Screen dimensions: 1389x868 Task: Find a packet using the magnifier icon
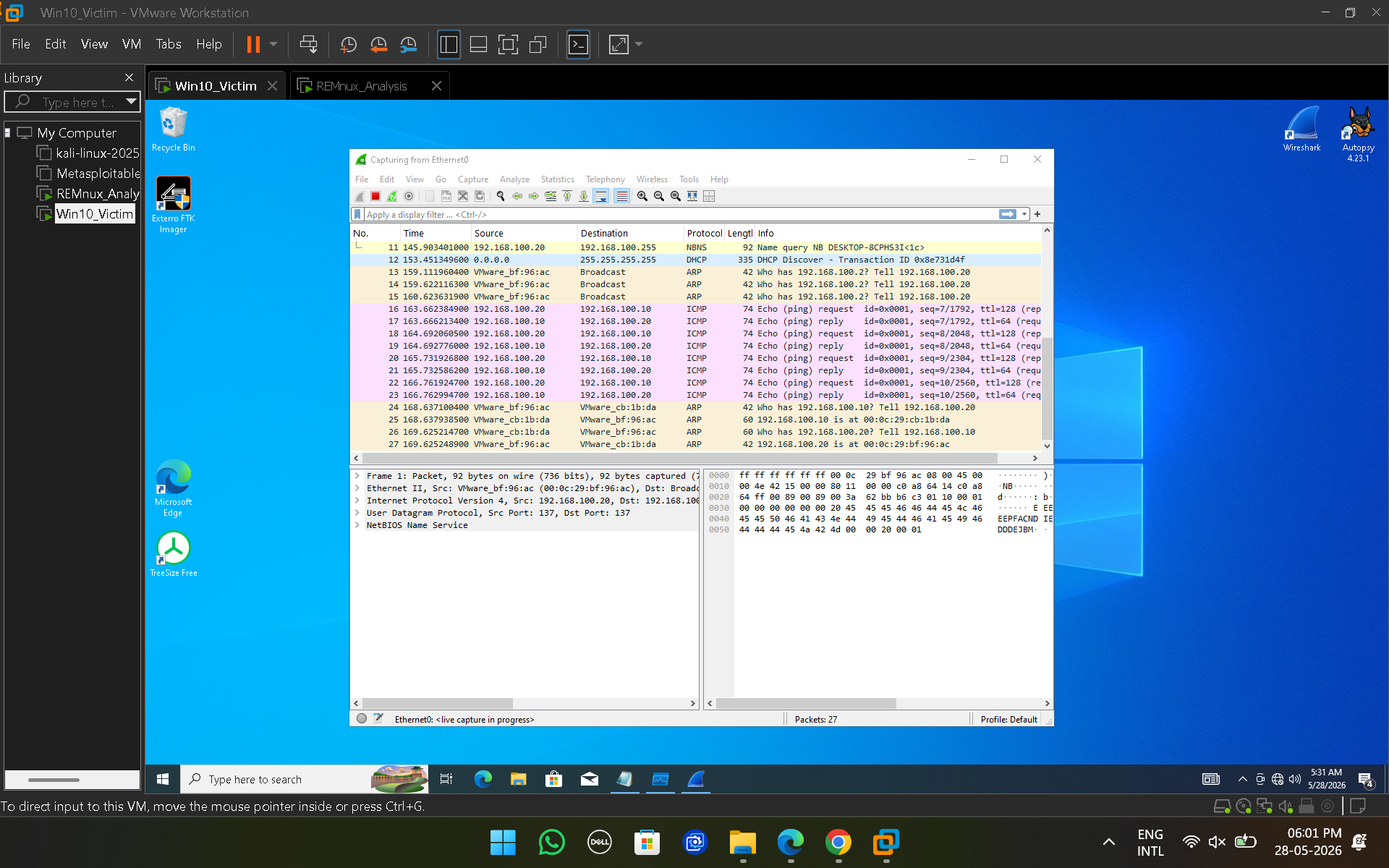pos(501,196)
